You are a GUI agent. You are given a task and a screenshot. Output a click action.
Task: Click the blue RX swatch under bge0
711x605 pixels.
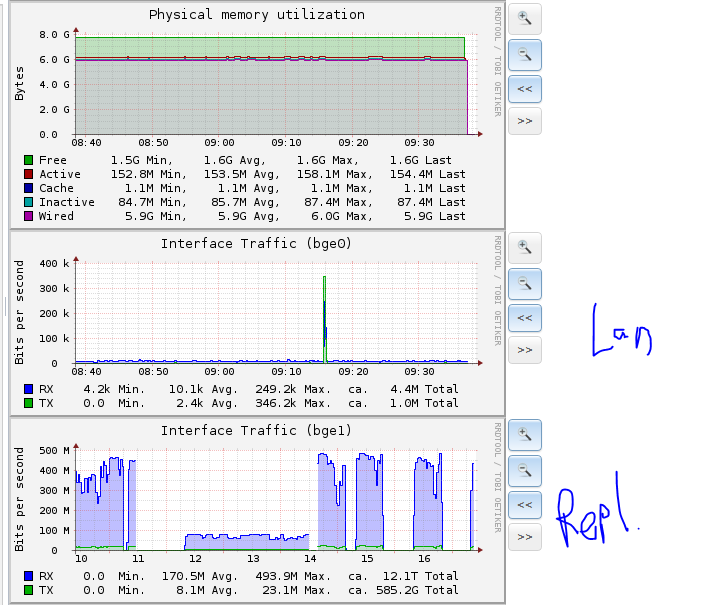(x=29, y=389)
